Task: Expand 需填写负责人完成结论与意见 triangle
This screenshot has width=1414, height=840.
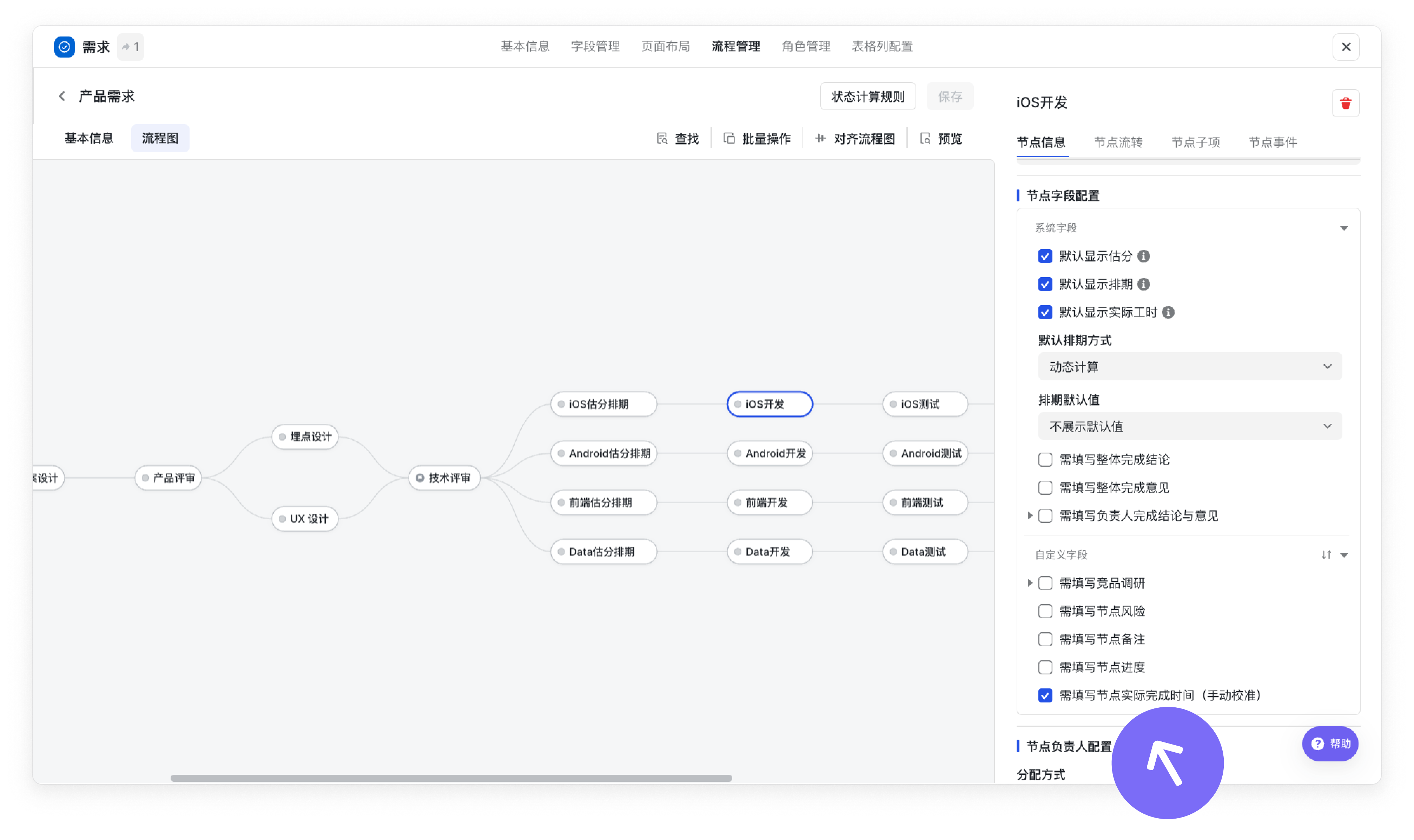Action: [1030, 516]
